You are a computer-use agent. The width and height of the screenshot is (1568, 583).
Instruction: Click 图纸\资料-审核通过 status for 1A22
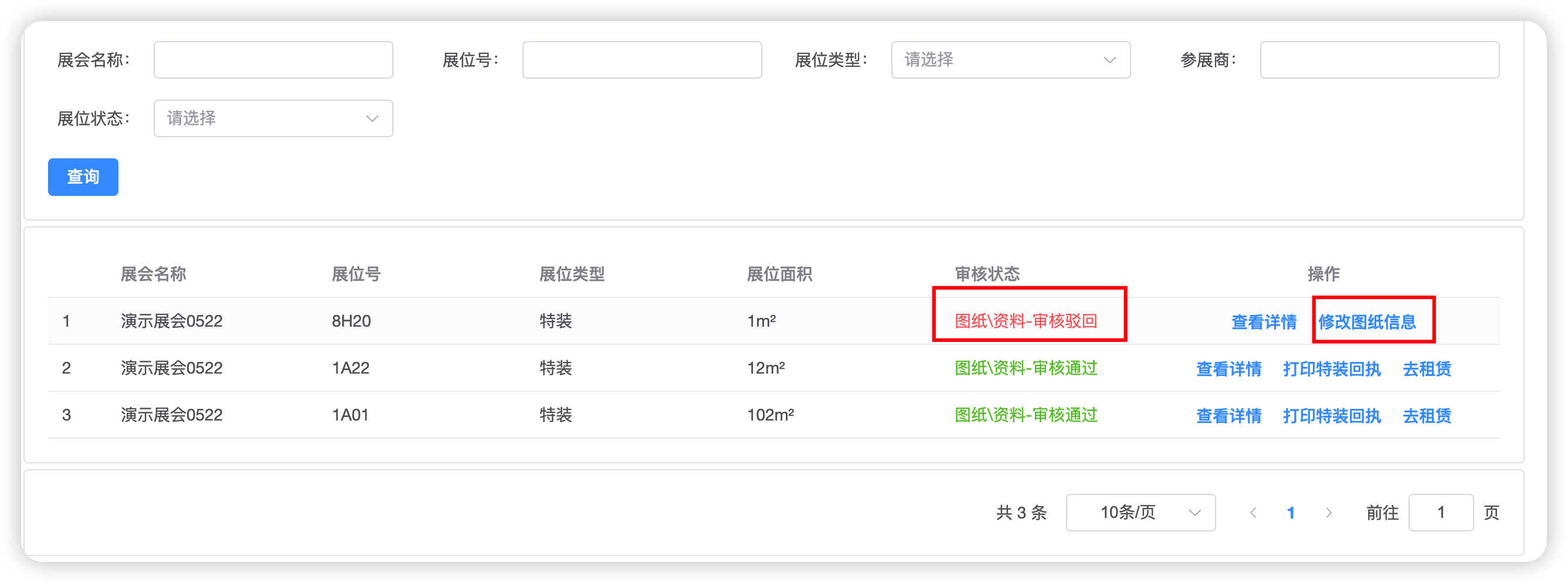point(1026,368)
